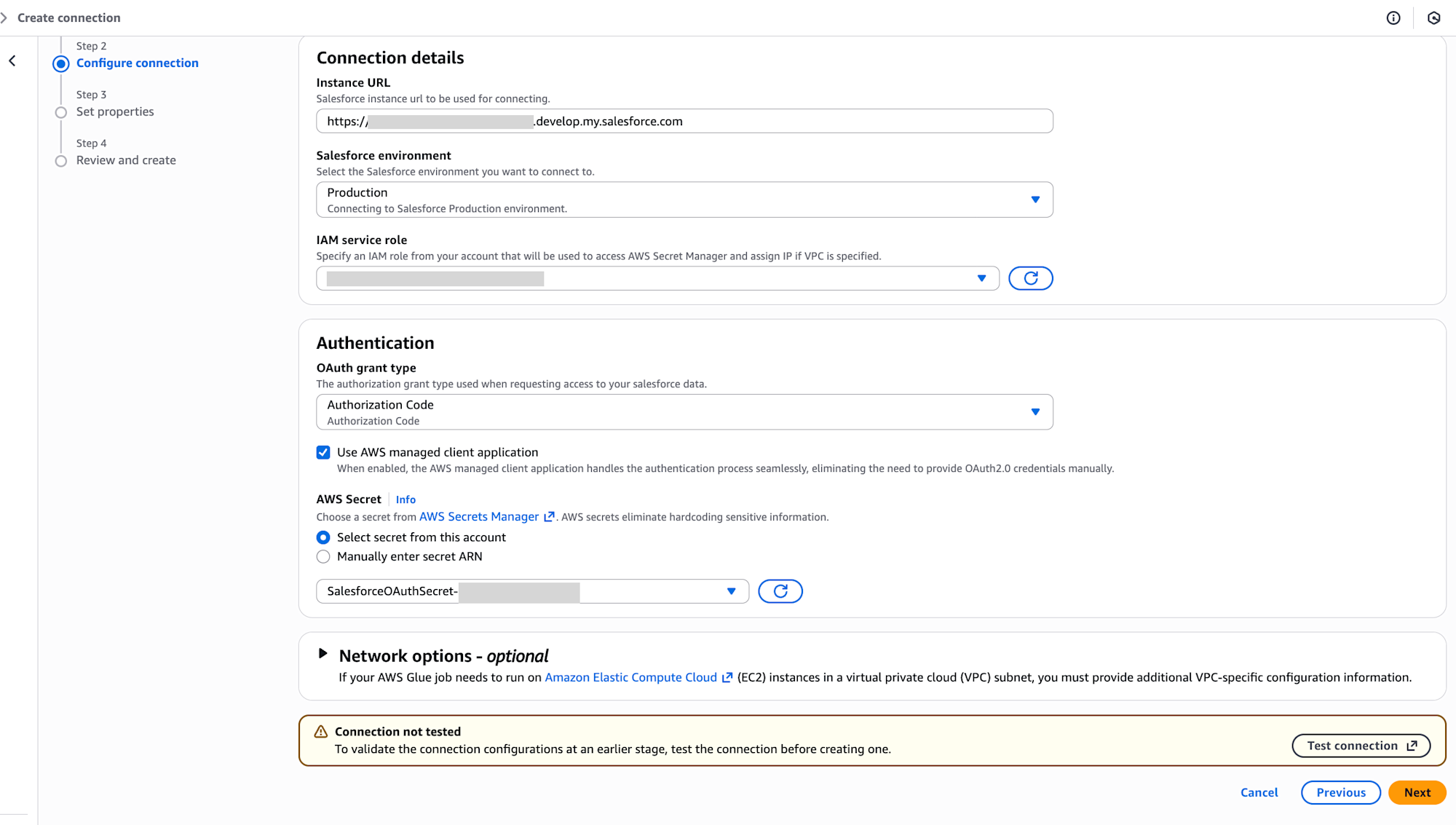Image resolution: width=1456 pixels, height=825 pixels.
Task: Expand the Network options section
Action: coord(323,653)
